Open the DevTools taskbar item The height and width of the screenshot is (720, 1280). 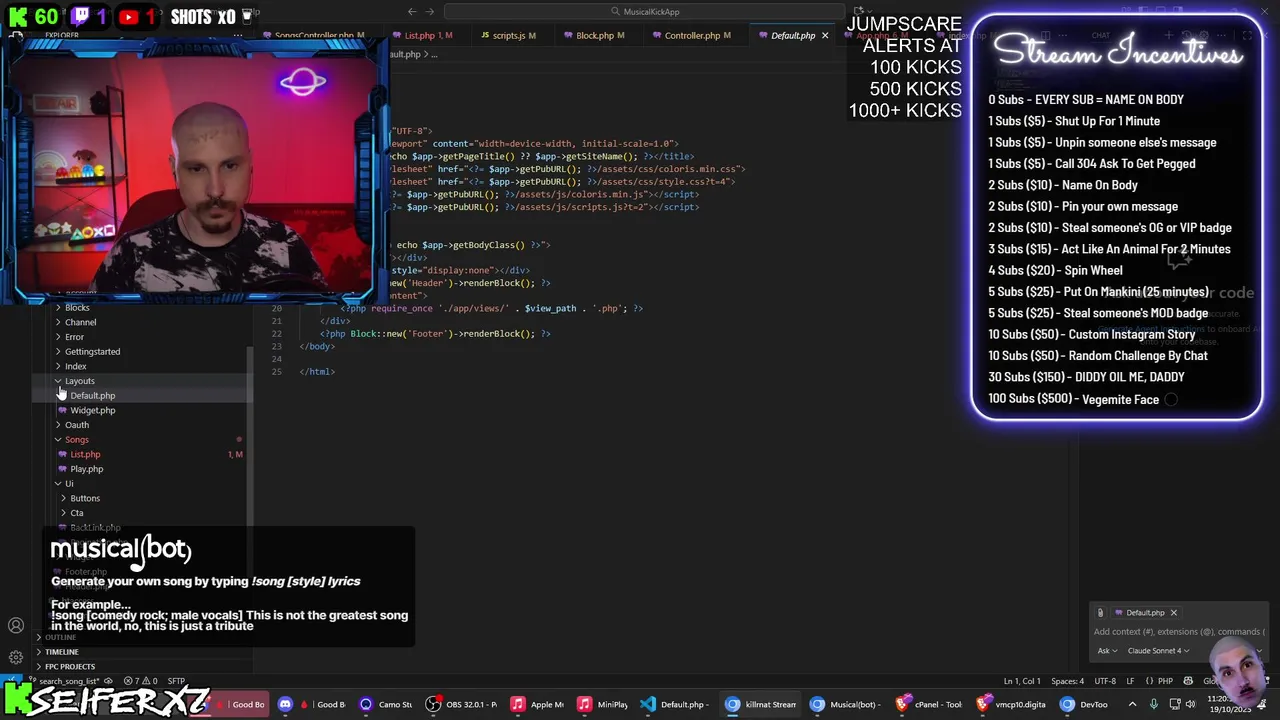tap(1085, 704)
